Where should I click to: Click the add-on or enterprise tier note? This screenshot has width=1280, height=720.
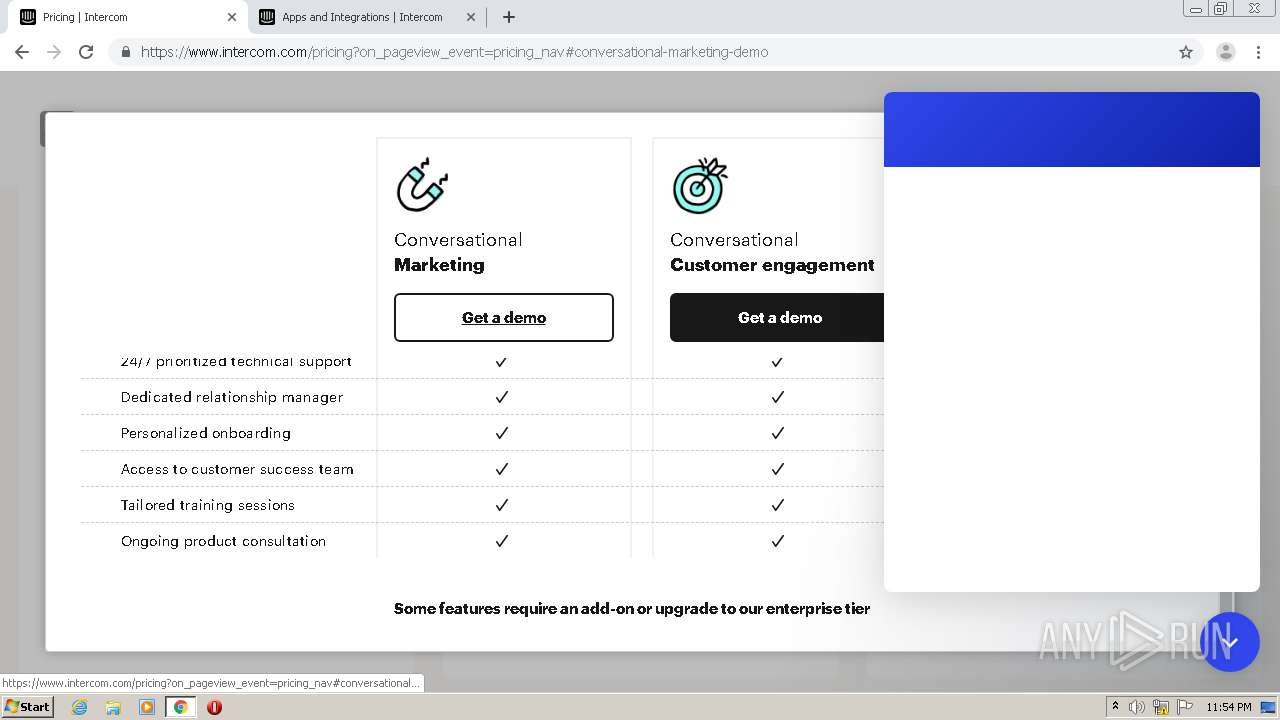tap(632, 608)
